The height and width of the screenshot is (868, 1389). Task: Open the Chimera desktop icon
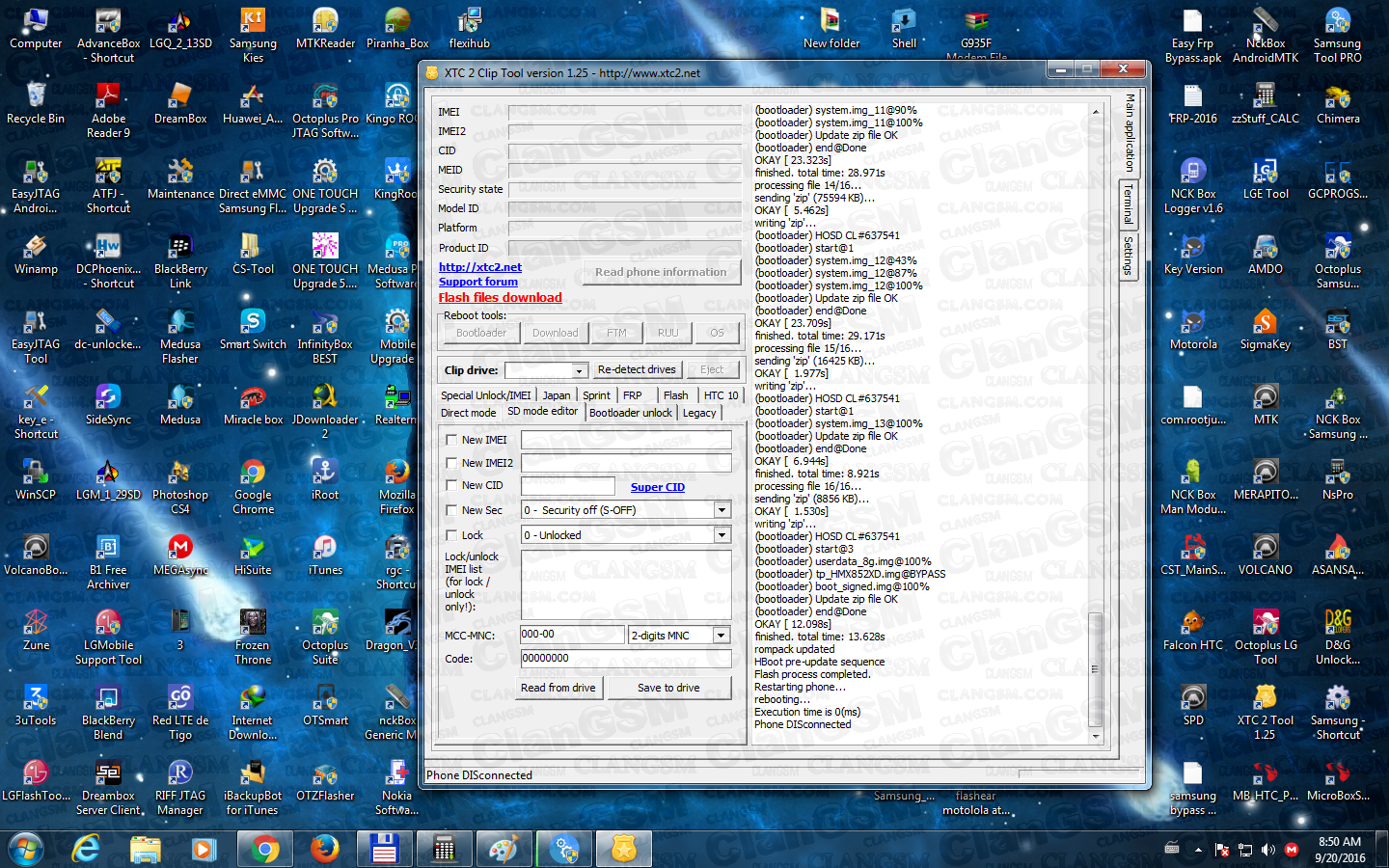coord(1337,104)
